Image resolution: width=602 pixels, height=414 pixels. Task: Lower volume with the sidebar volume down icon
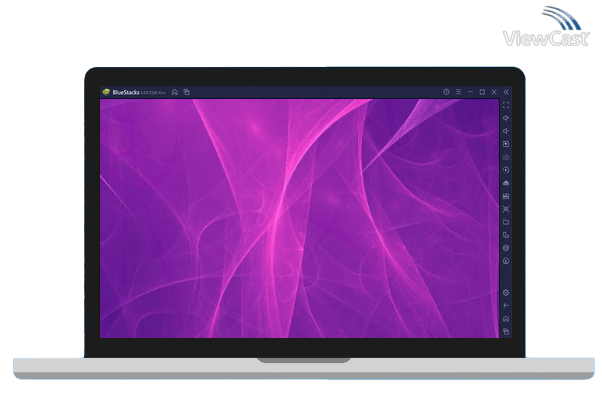(x=506, y=131)
